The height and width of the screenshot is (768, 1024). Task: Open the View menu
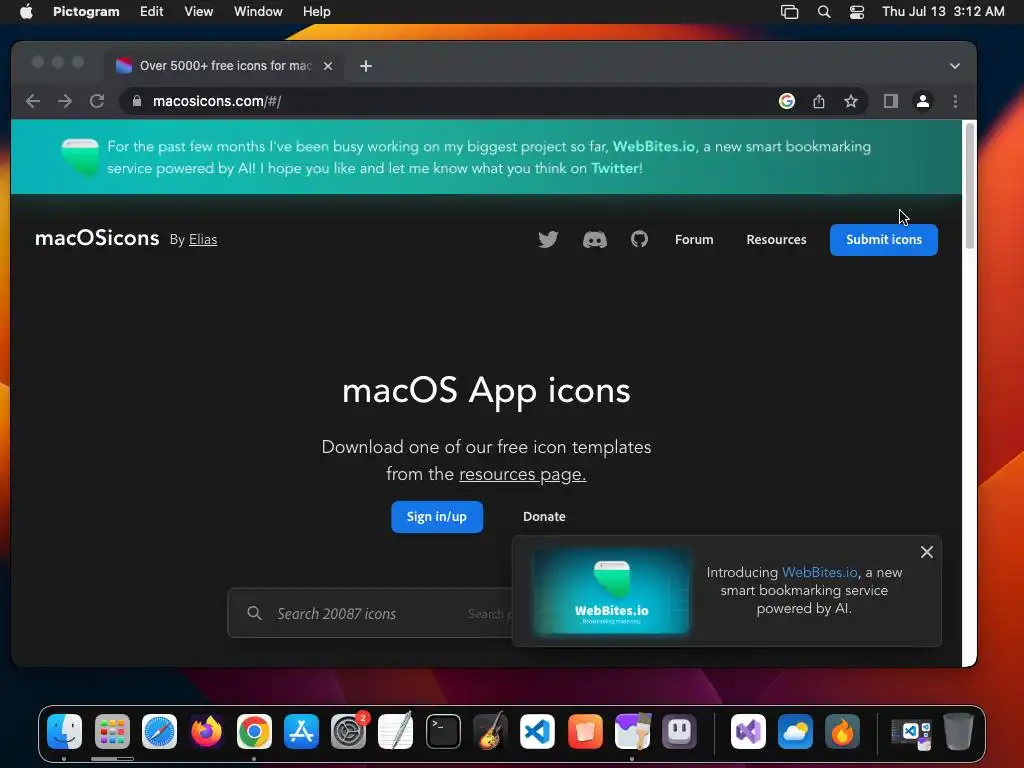click(x=199, y=12)
